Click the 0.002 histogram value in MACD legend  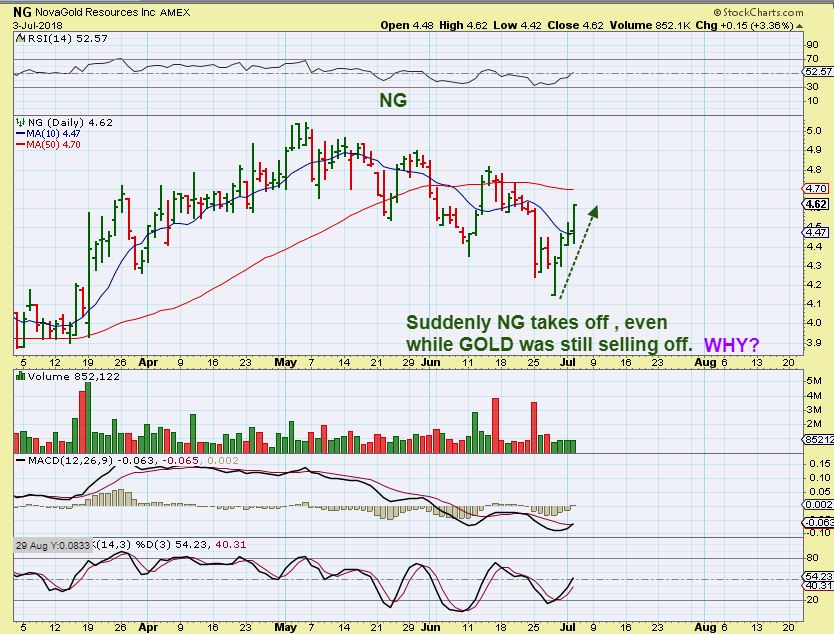[223, 461]
